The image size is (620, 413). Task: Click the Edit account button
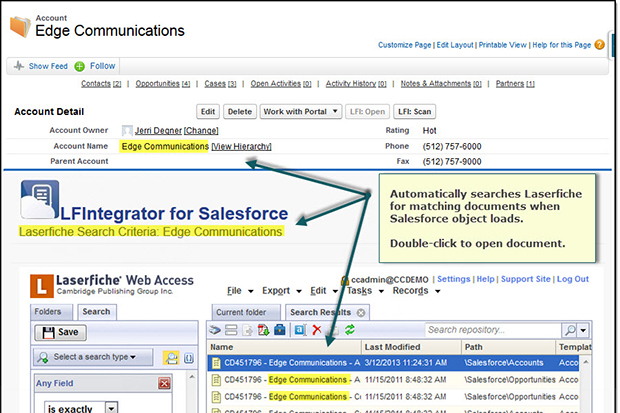208,112
